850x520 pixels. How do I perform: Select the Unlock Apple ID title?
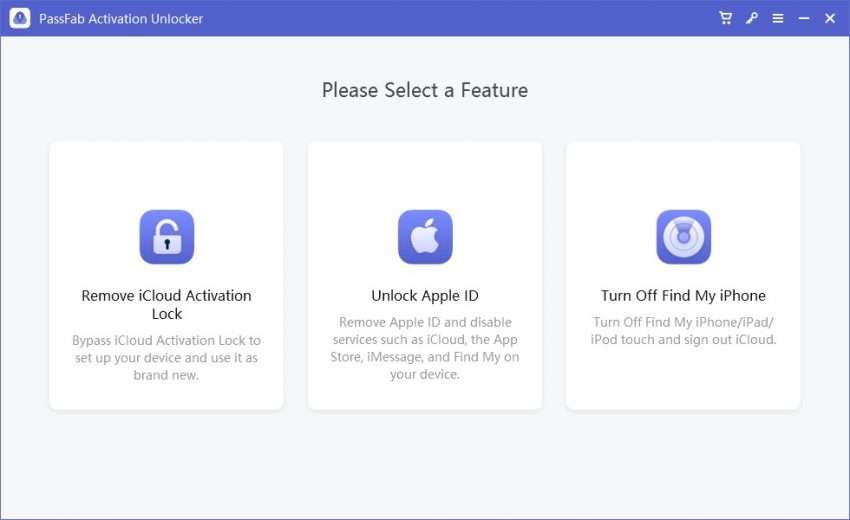click(x=425, y=296)
